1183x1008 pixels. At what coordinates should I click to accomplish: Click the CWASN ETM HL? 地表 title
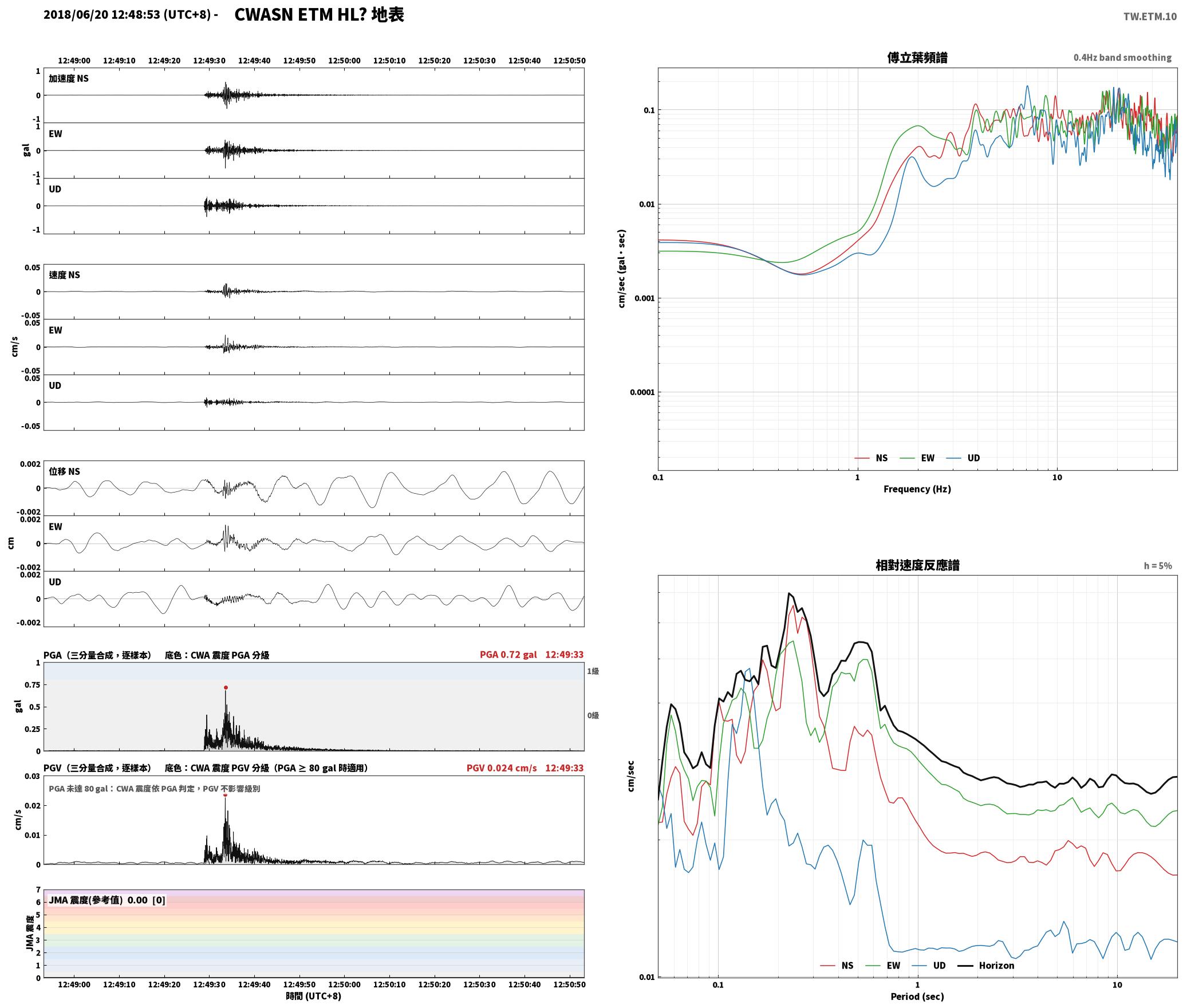(x=319, y=15)
